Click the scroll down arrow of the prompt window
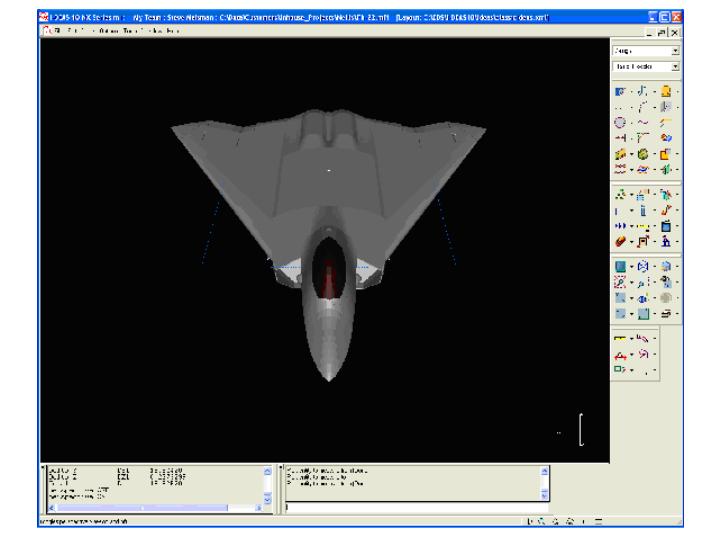Viewport: 720px width, 540px height. 544,495
